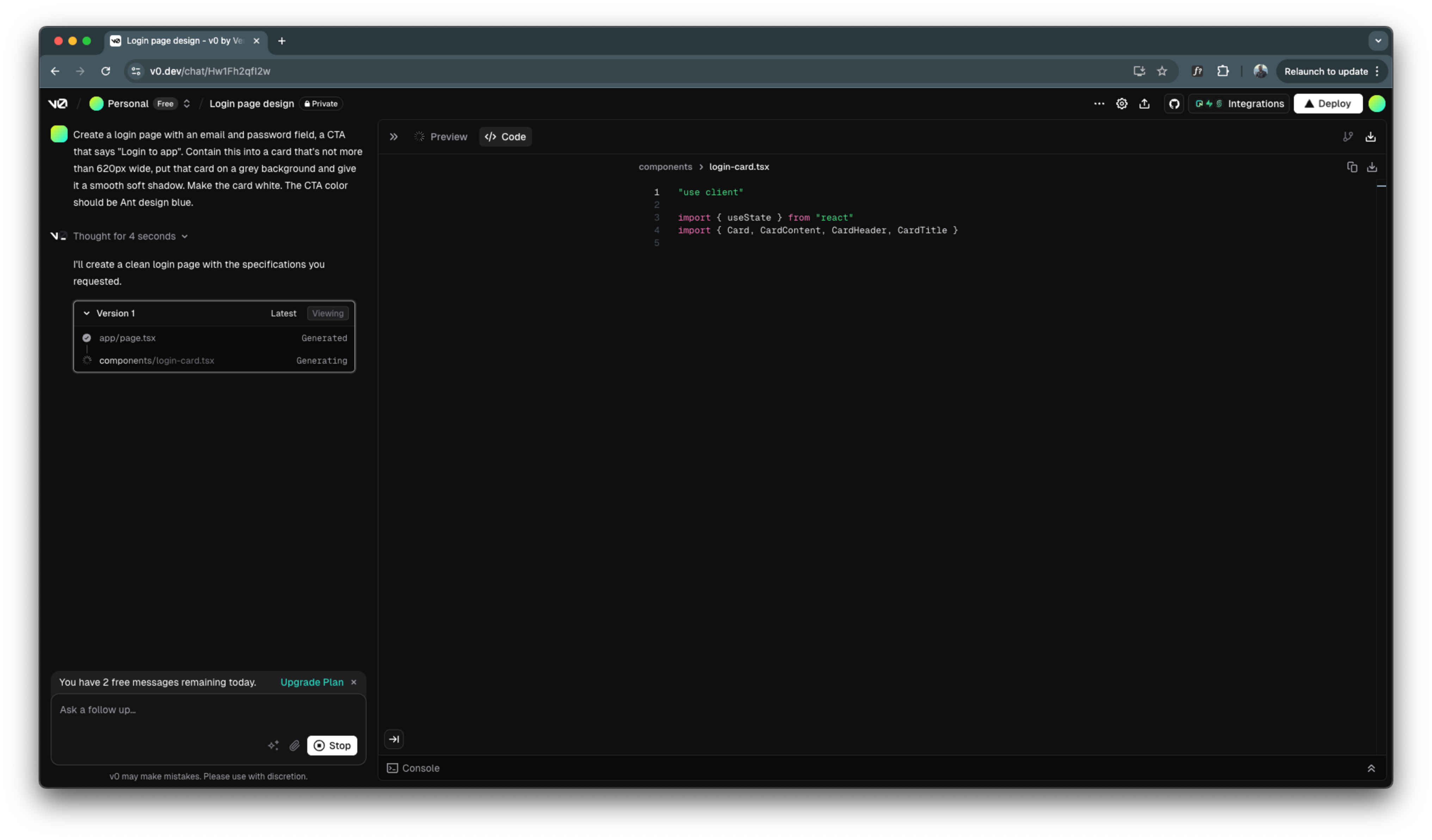Click the Latest label on Version 1
1432x840 pixels.
click(283, 313)
